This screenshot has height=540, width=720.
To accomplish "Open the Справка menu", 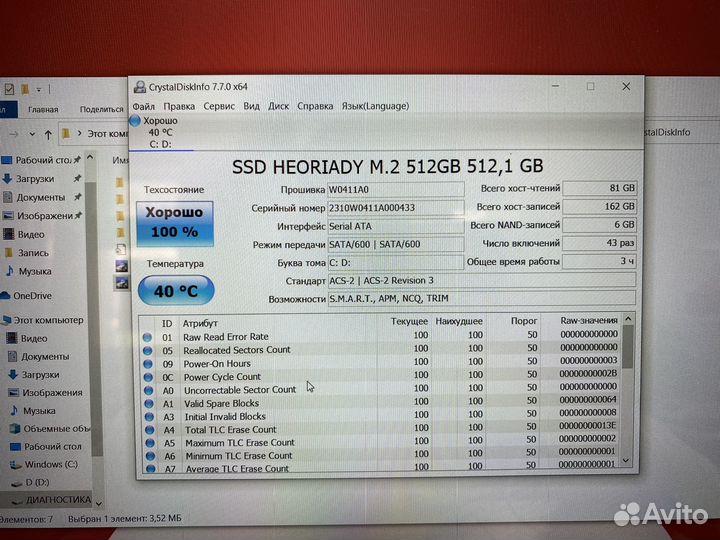I will point(315,107).
